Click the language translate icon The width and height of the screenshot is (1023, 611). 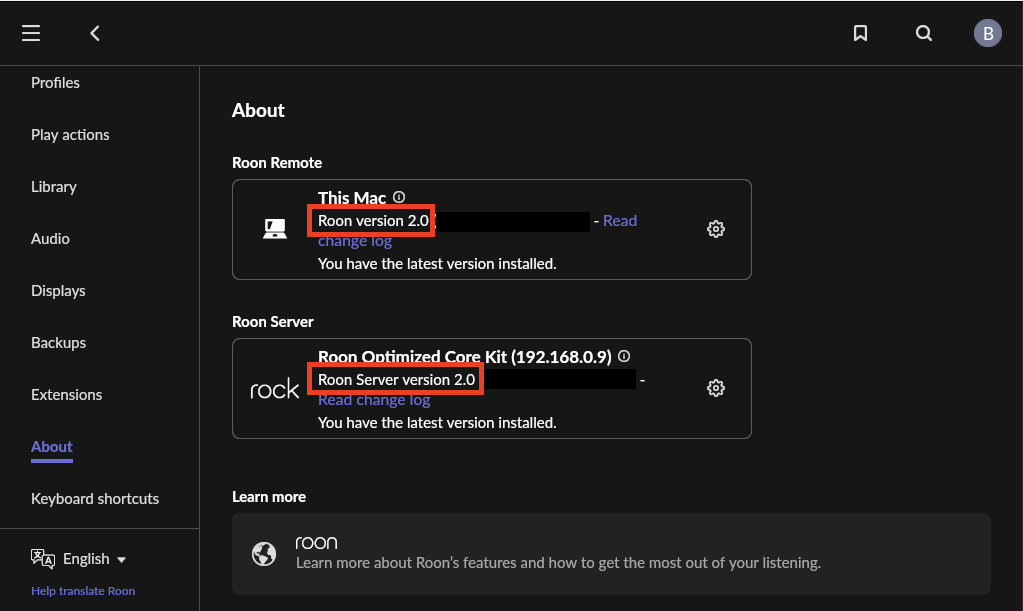[x=43, y=559]
